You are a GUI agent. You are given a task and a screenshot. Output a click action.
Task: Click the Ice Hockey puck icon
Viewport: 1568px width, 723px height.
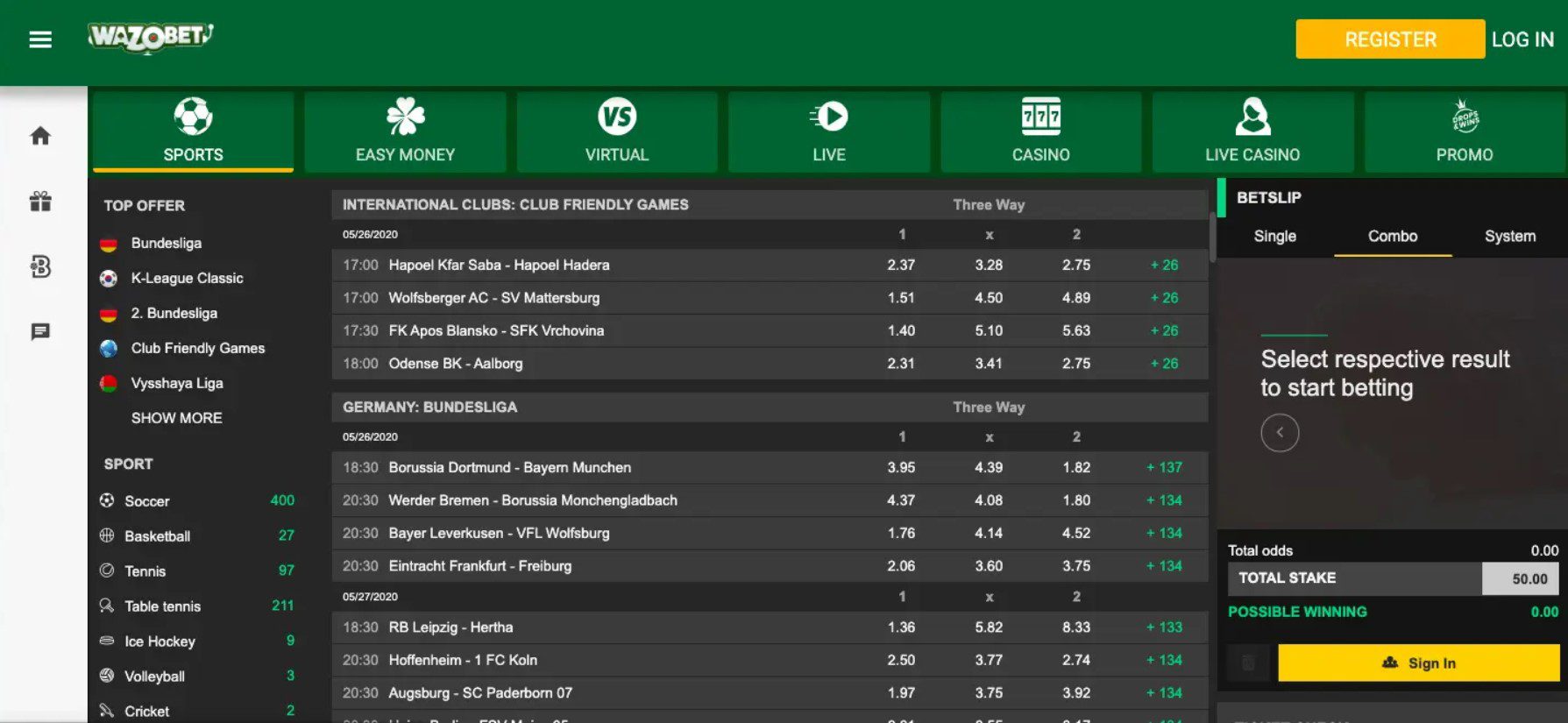[107, 641]
